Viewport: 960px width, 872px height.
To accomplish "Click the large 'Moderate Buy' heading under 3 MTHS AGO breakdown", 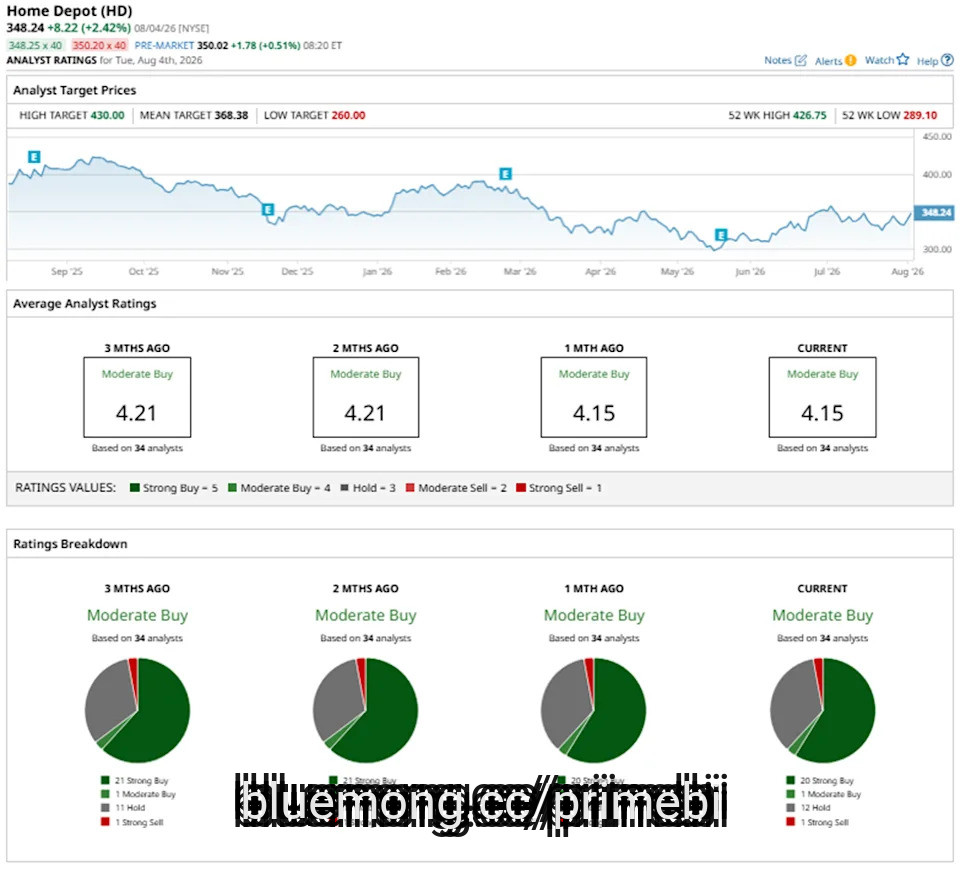I will tap(137, 615).
